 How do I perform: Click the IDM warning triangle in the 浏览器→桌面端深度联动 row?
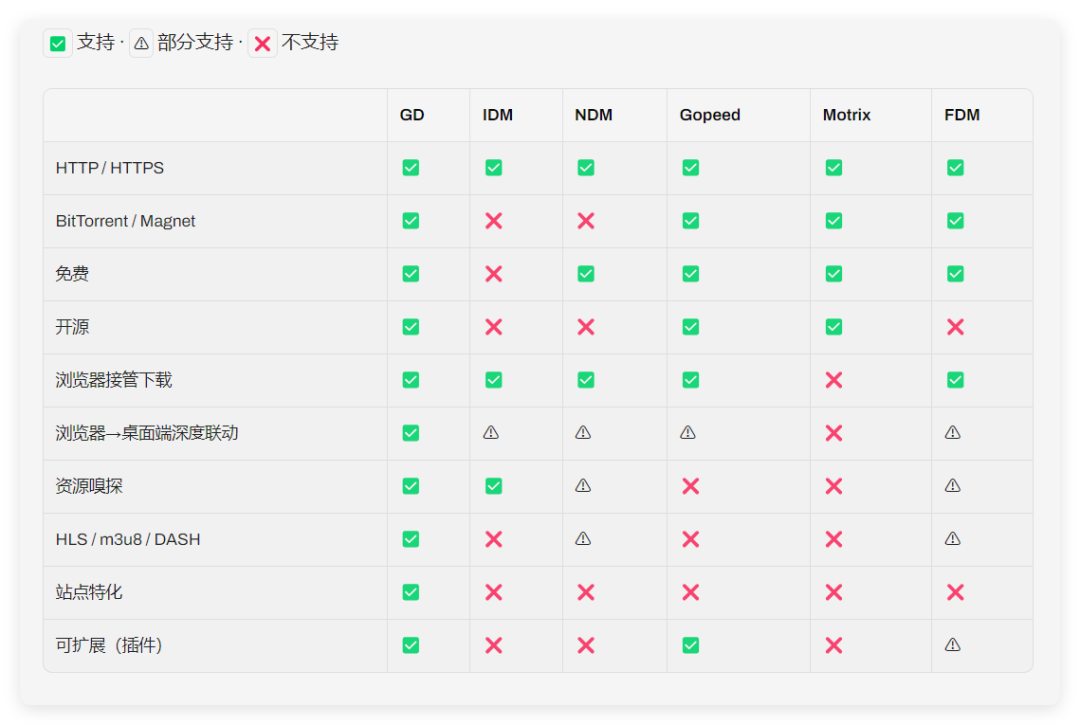[x=491, y=432]
